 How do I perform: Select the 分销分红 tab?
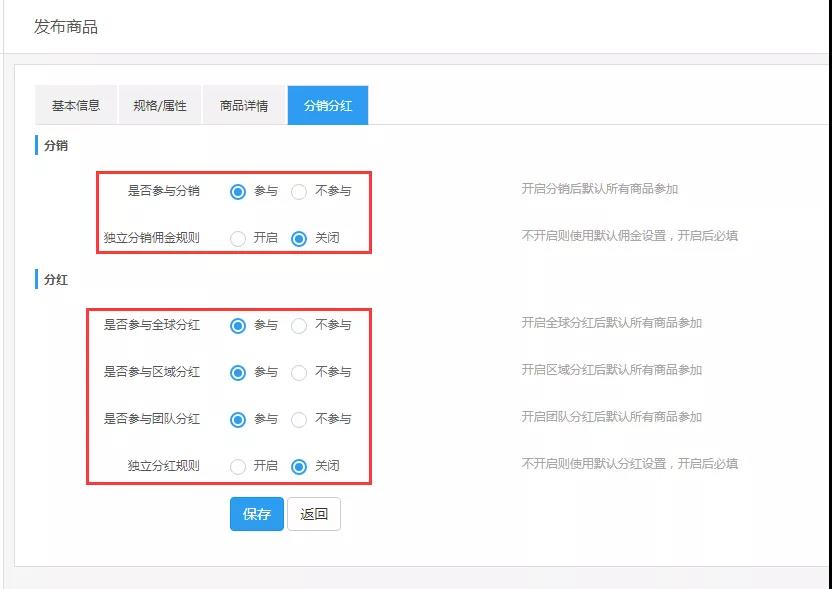[x=327, y=104]
